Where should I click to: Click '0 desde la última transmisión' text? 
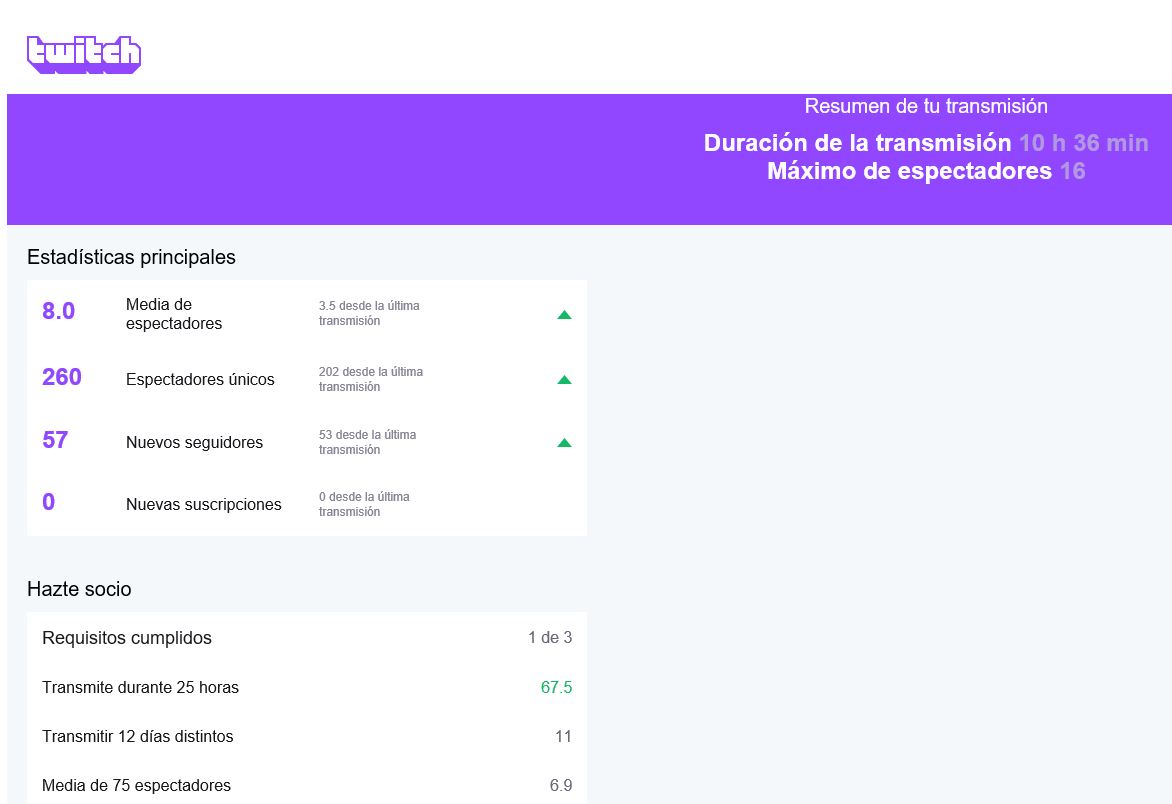[364, 504]
